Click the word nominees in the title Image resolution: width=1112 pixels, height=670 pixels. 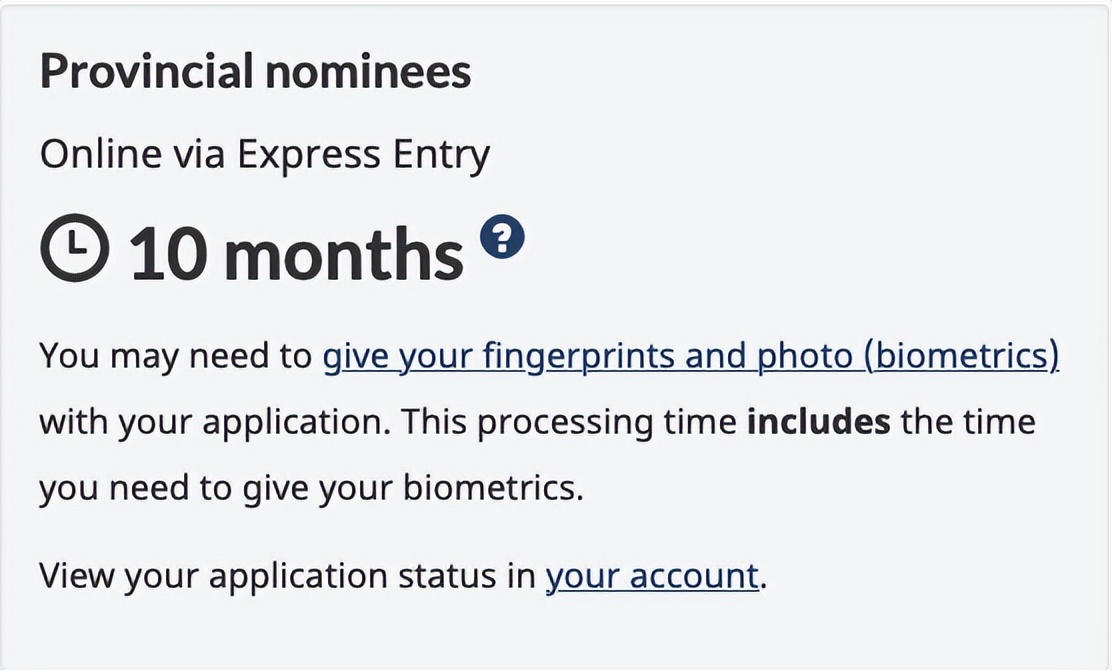368,72
